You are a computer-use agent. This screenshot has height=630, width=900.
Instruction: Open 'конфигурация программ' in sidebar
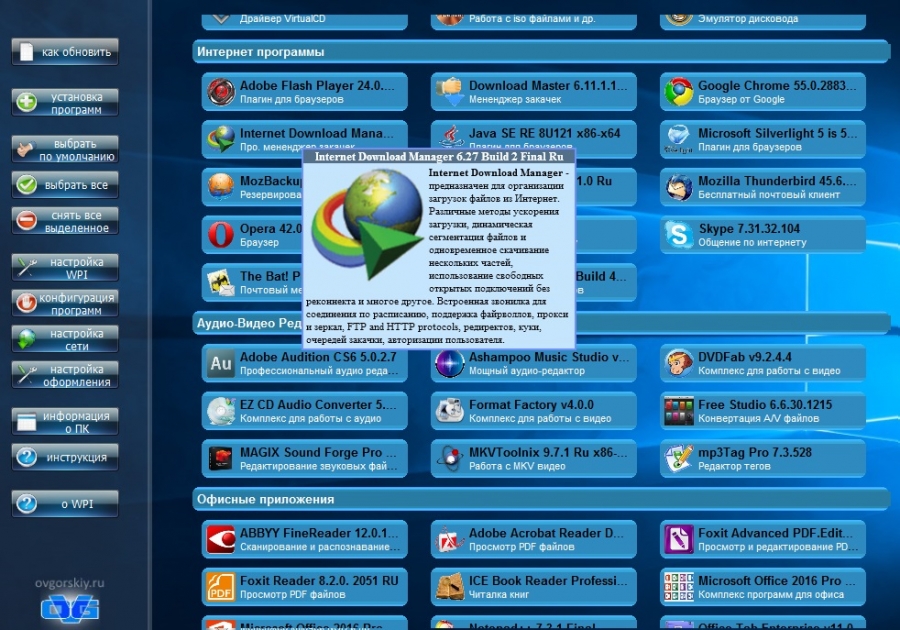coord(65,304)
